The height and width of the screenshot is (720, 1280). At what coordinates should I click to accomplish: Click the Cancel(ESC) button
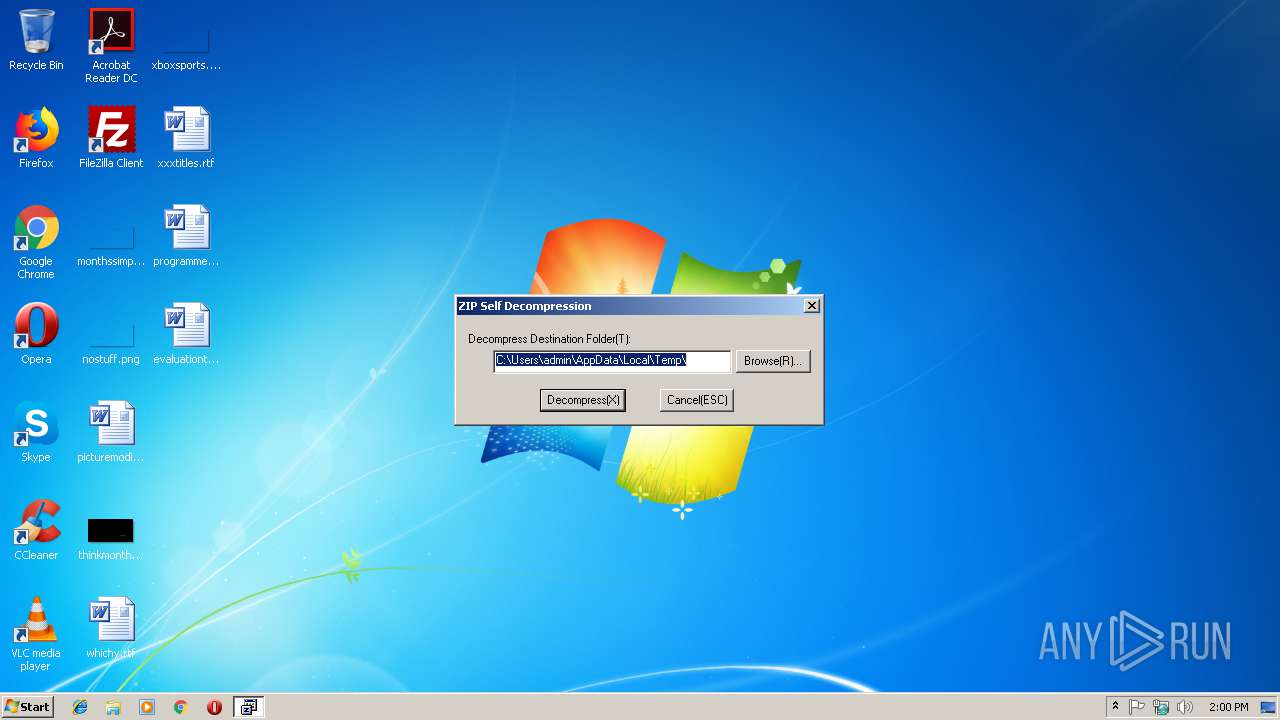click(x=697, y=400)
